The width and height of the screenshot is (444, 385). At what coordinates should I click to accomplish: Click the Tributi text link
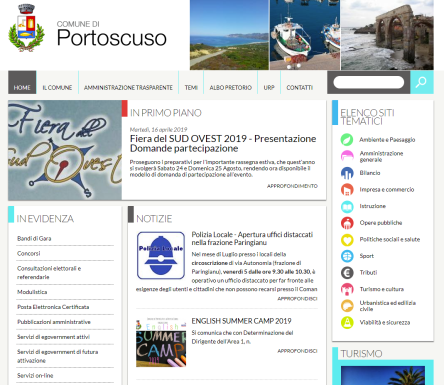368,273
